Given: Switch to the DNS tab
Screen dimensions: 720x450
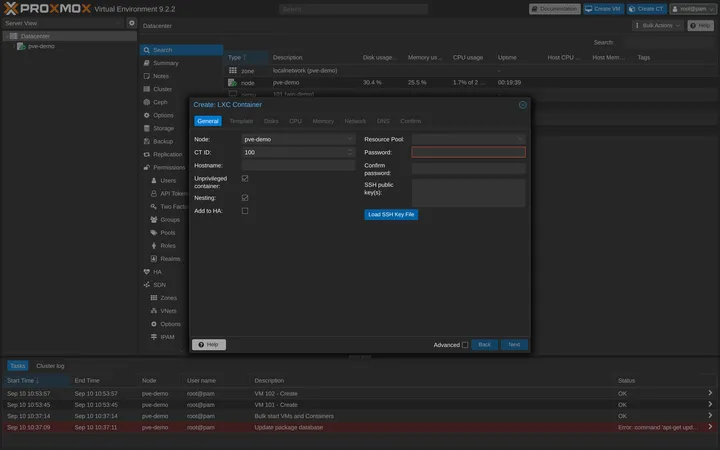Looking at the screenshot, I should [x=383, y=121].
